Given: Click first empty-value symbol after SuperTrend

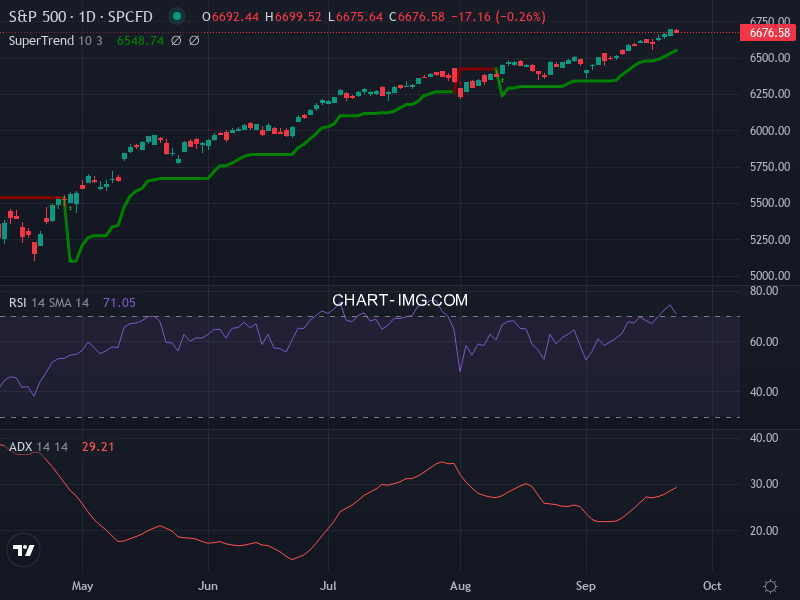Looking at the screenshot, I should [176, 41].
